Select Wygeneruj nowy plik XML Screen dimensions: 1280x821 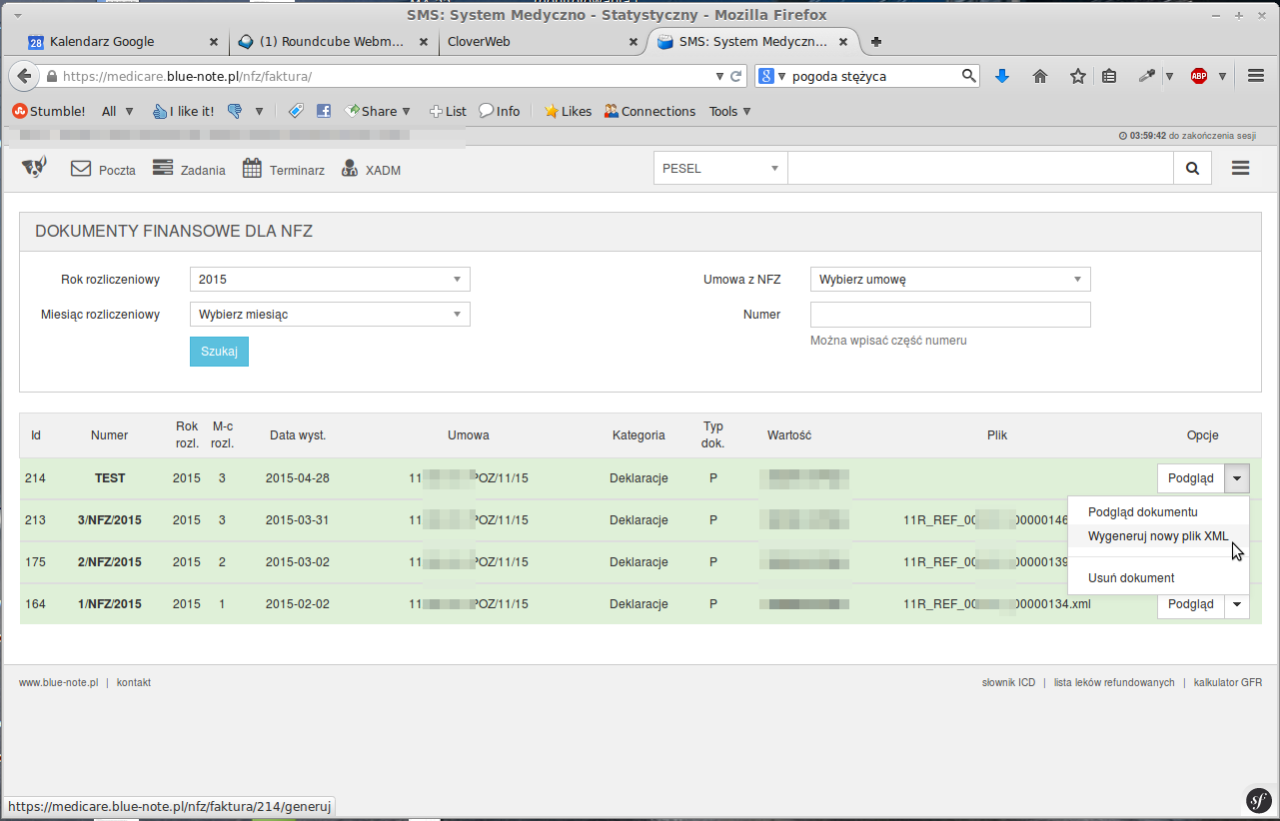[1157, 536]
